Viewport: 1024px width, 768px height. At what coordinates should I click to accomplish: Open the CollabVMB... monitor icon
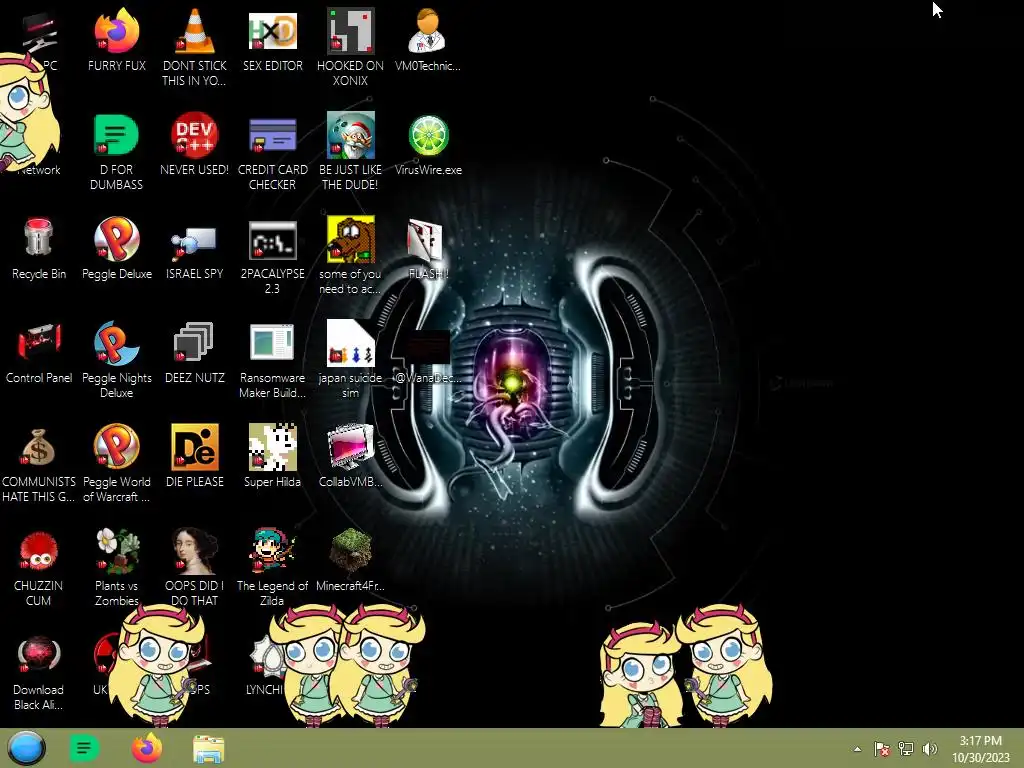coord(351,447)
